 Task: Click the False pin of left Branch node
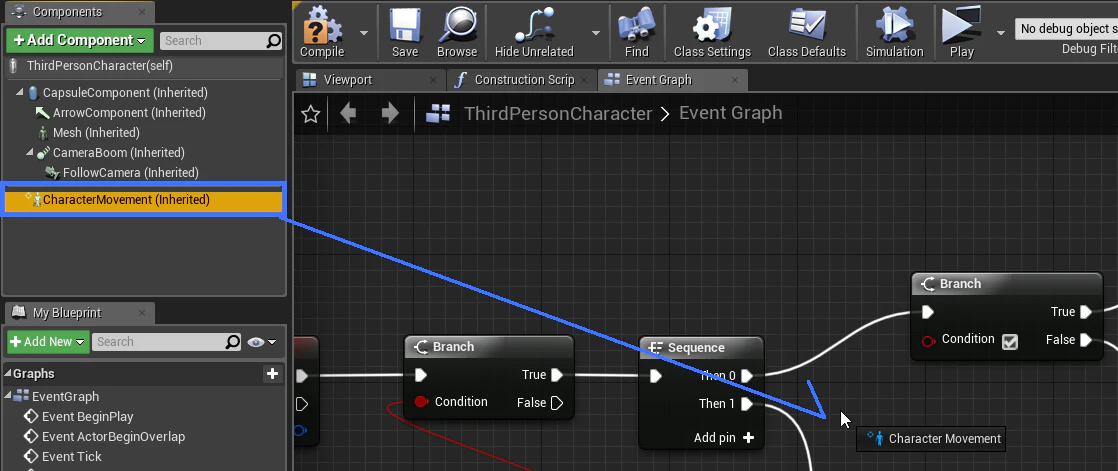(x=557, y=403)
